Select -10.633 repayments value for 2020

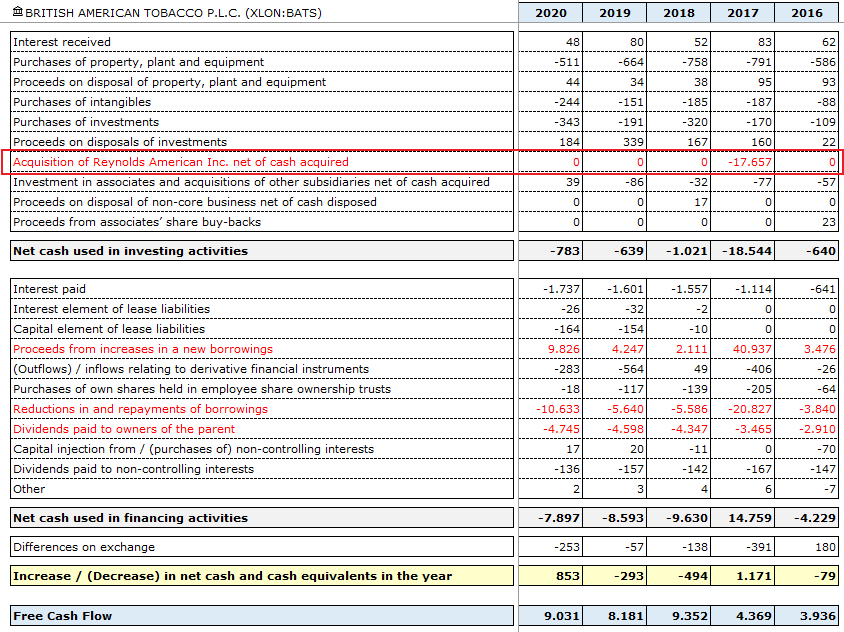pyautogui.click(x=558, y=409)
